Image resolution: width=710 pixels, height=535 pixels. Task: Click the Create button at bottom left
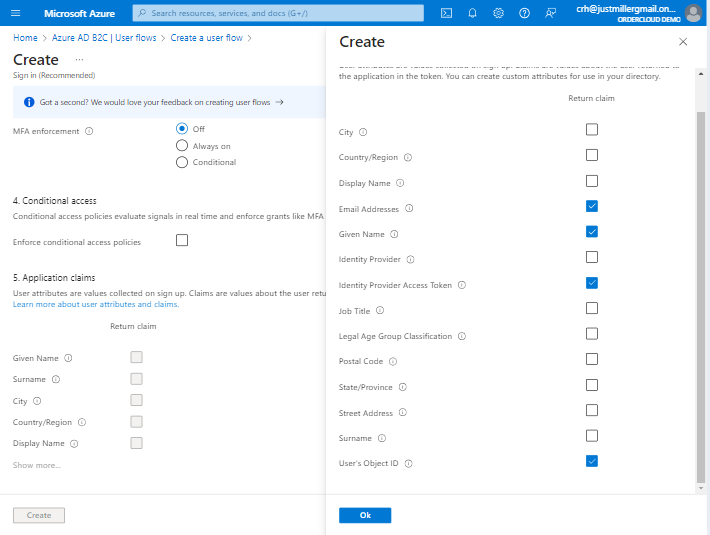[39, 515]
